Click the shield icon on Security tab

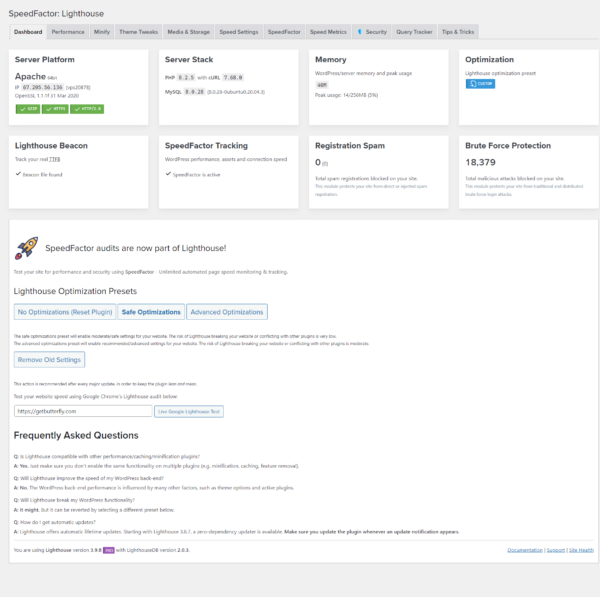coord(359,32)
